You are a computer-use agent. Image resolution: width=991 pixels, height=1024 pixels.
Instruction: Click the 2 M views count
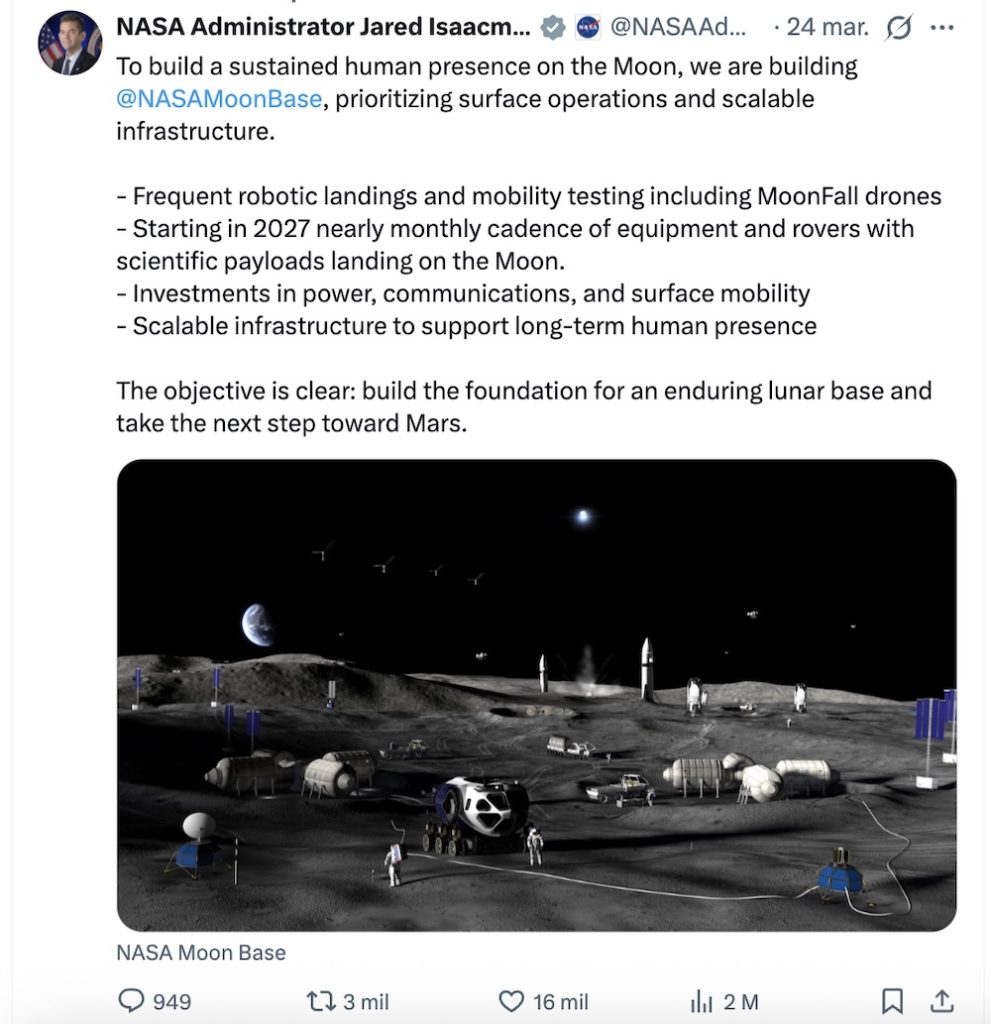[741, 1000]
